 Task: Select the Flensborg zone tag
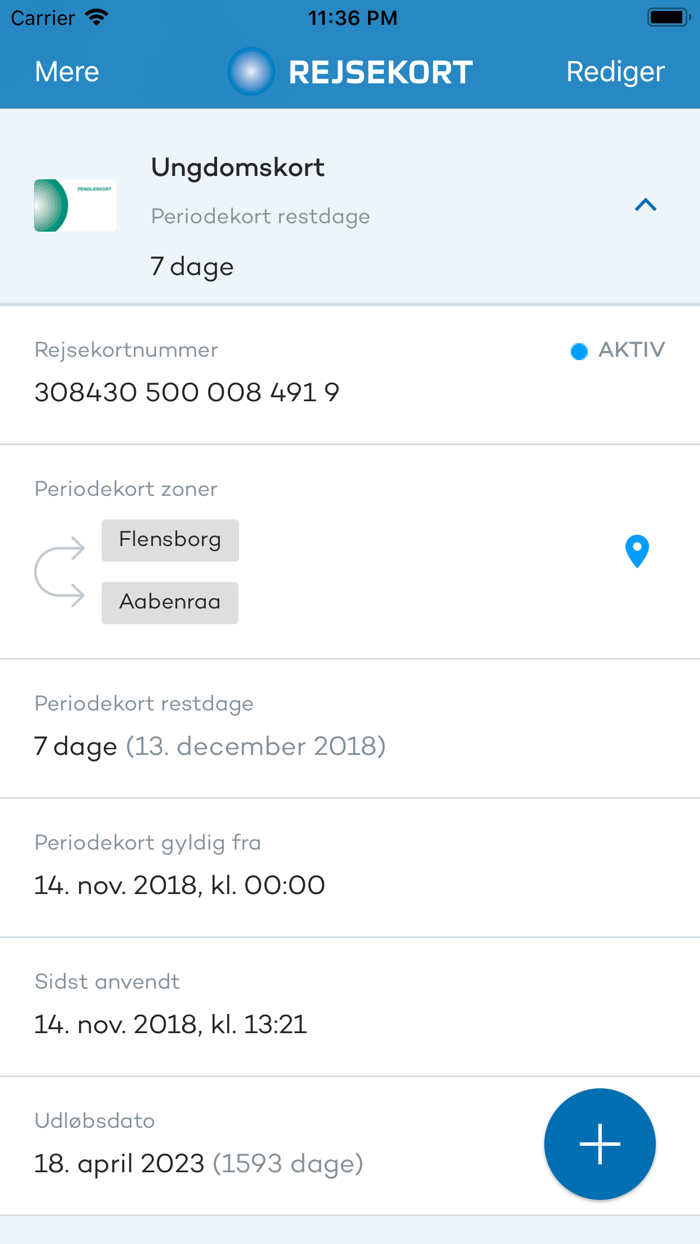[170, 539]
